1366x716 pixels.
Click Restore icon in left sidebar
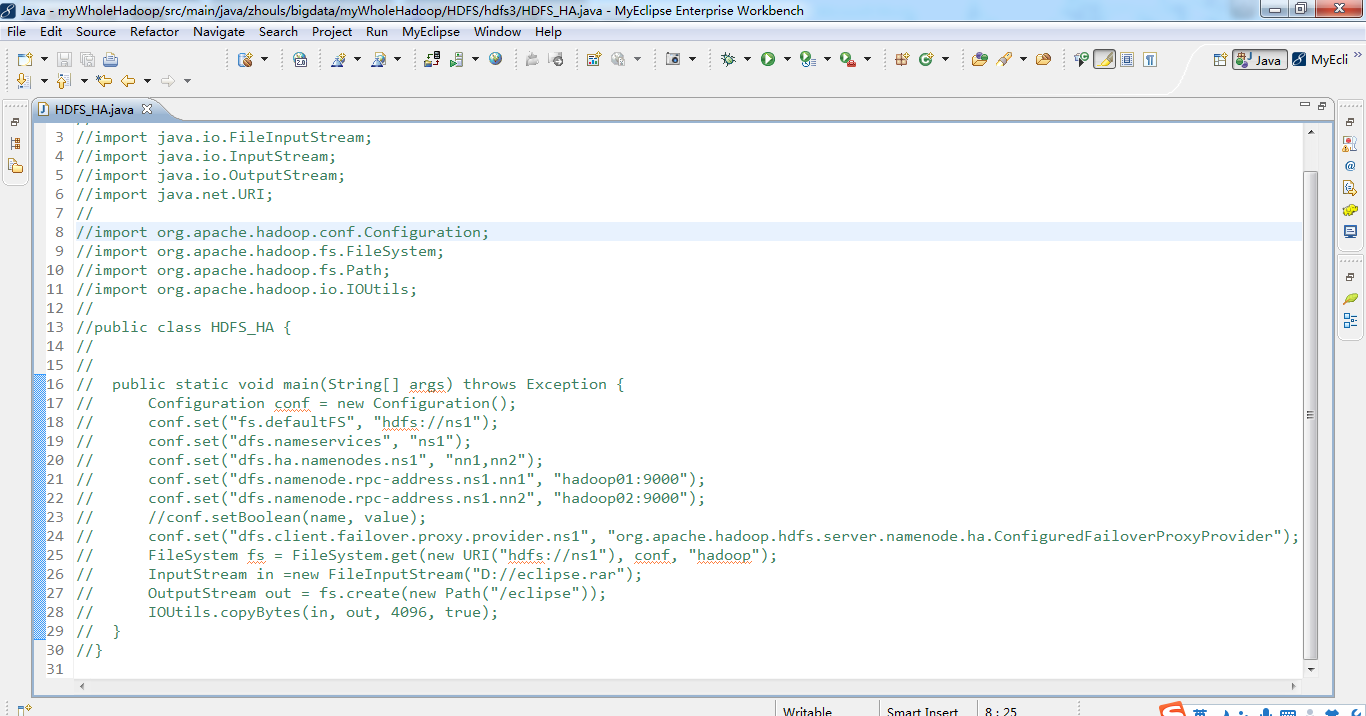coord(15,122)
